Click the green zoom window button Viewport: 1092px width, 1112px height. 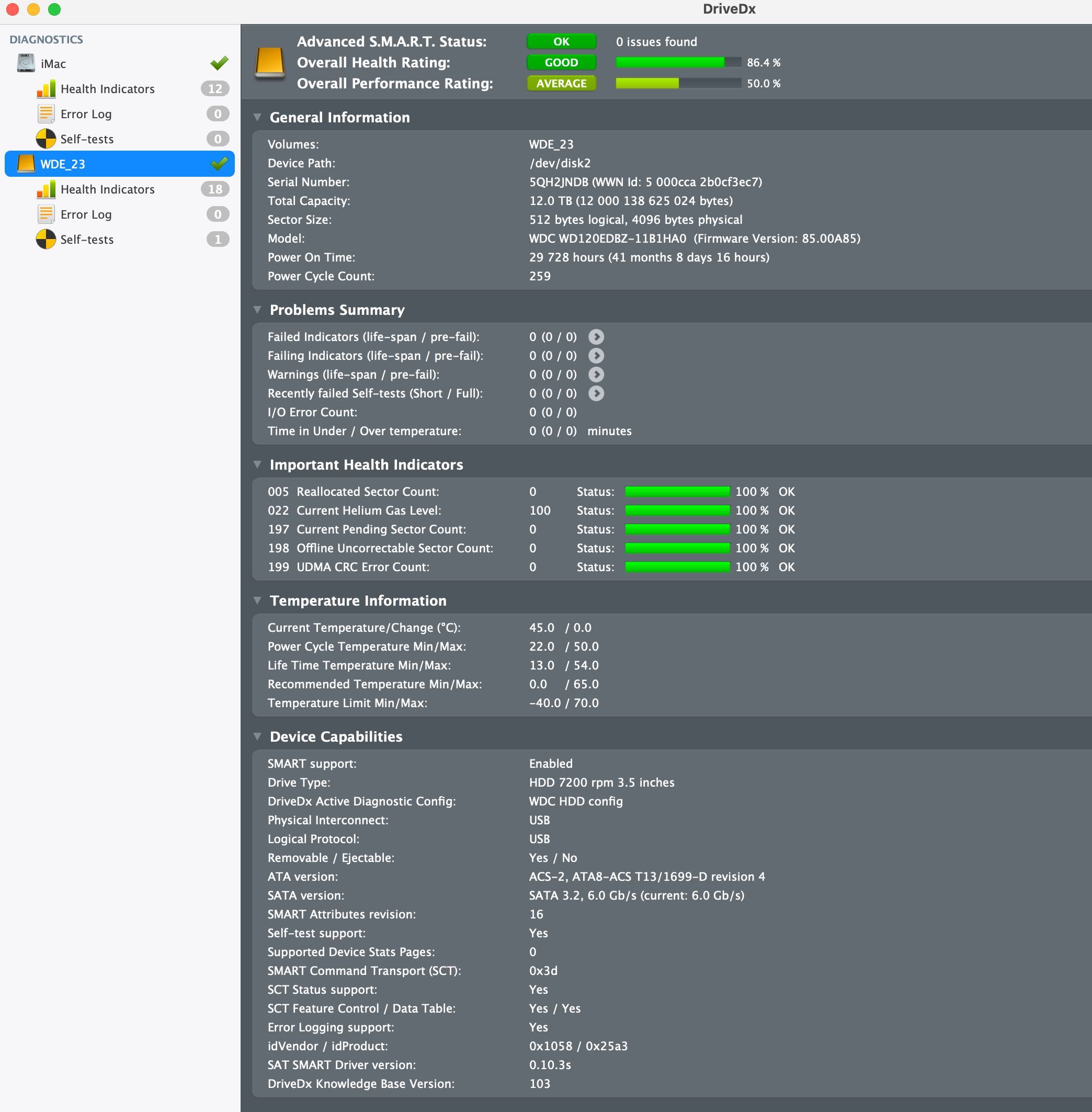click(54, 9)
